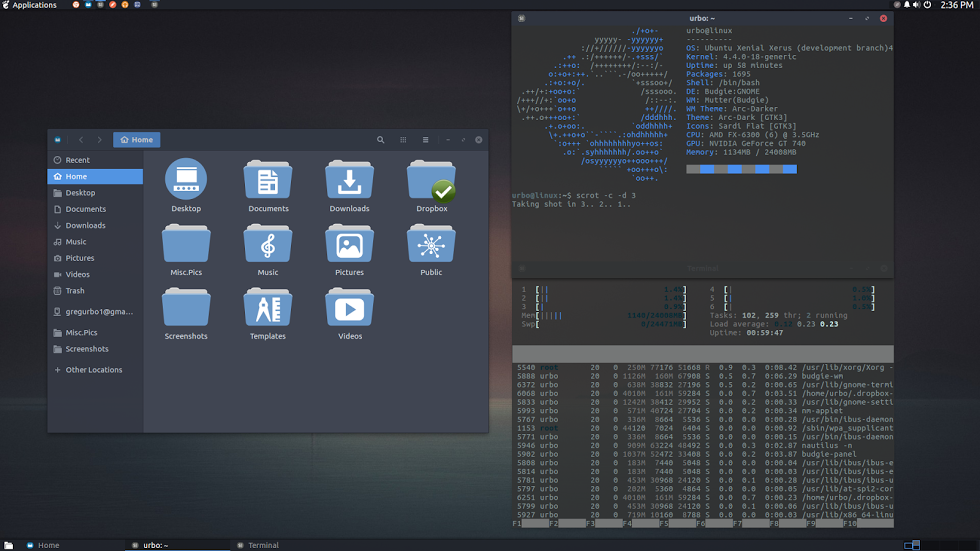Open the power menu in top panel
This screenshot has width=980, height=551.
[928, 5]
